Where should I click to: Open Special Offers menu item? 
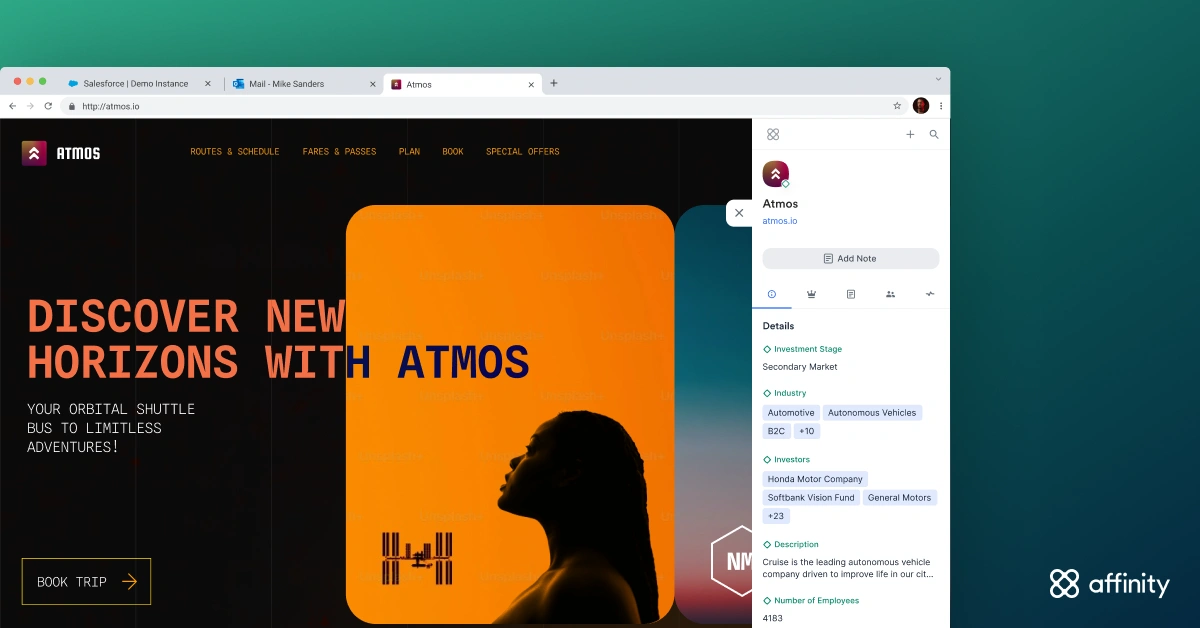(523, 152)
